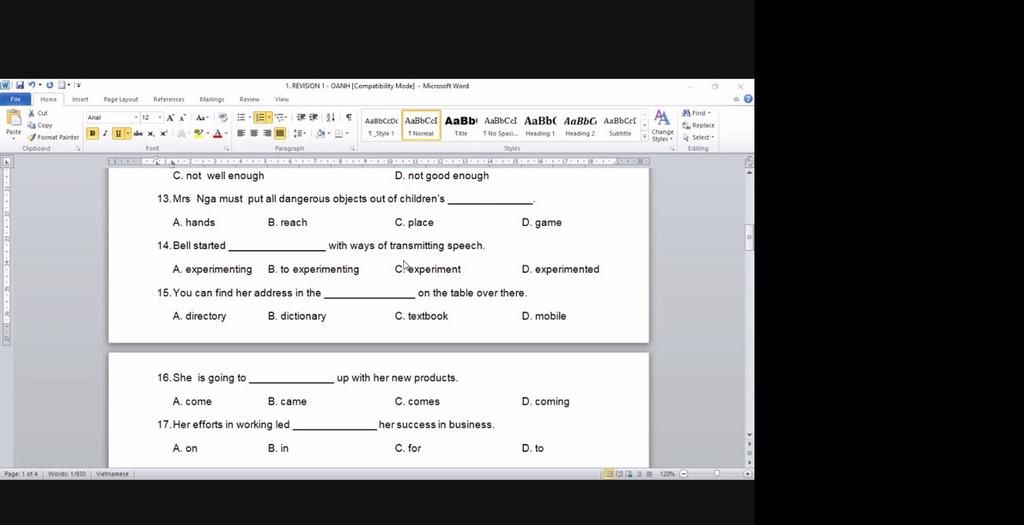The image size is (1024, 525).
Task: Cut the selection with Cut
Action: pos(39,113)
